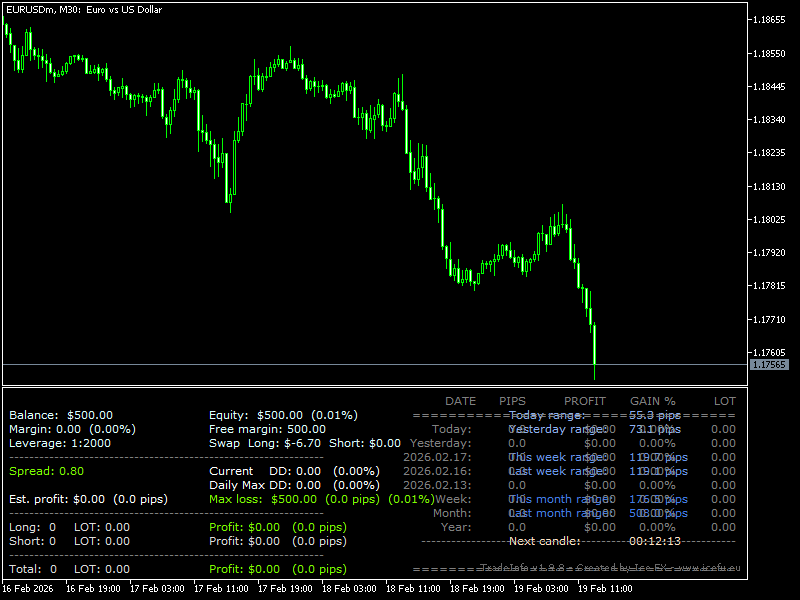Screen dimensions: 800x600
Task: Click the Profit value in the Total row
Action: 278,569
